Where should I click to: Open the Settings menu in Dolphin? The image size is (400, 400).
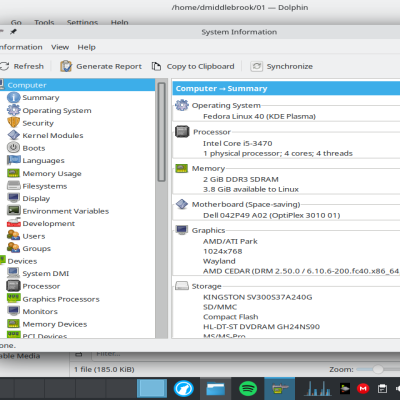click(x=82, y=22)
